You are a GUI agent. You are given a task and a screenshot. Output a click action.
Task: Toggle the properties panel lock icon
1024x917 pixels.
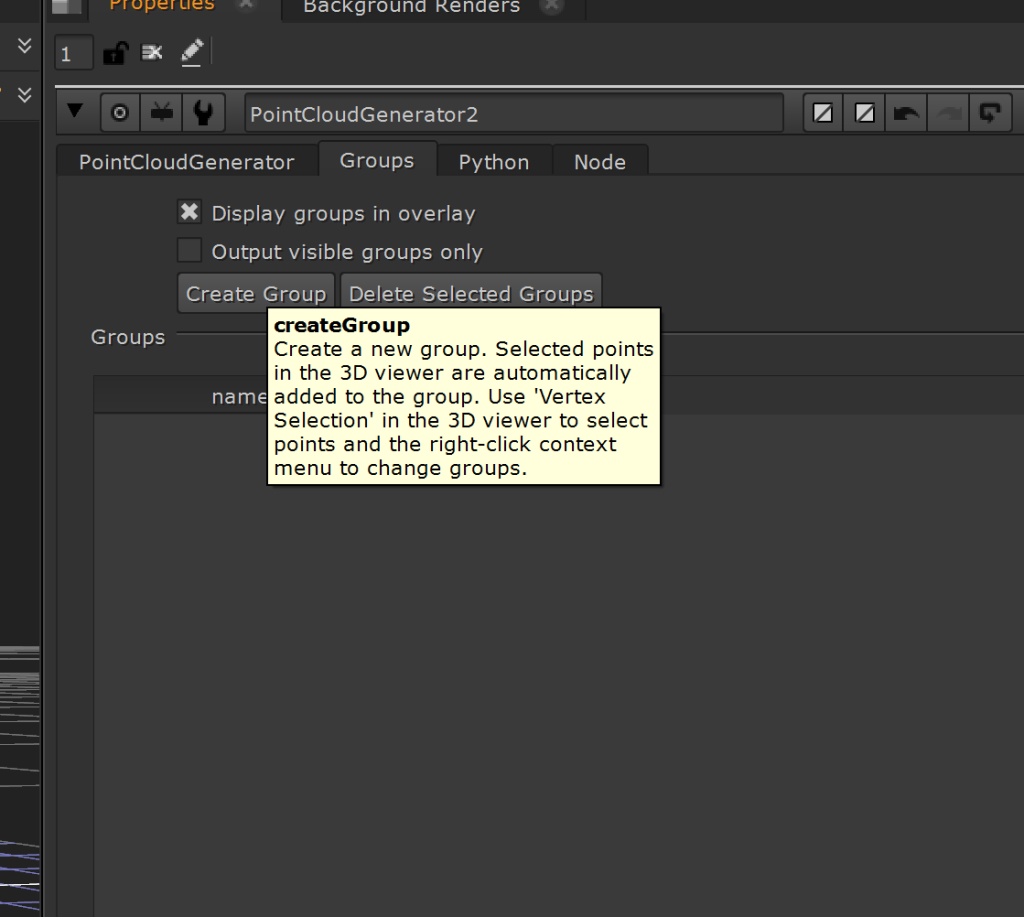click(116, 52)
